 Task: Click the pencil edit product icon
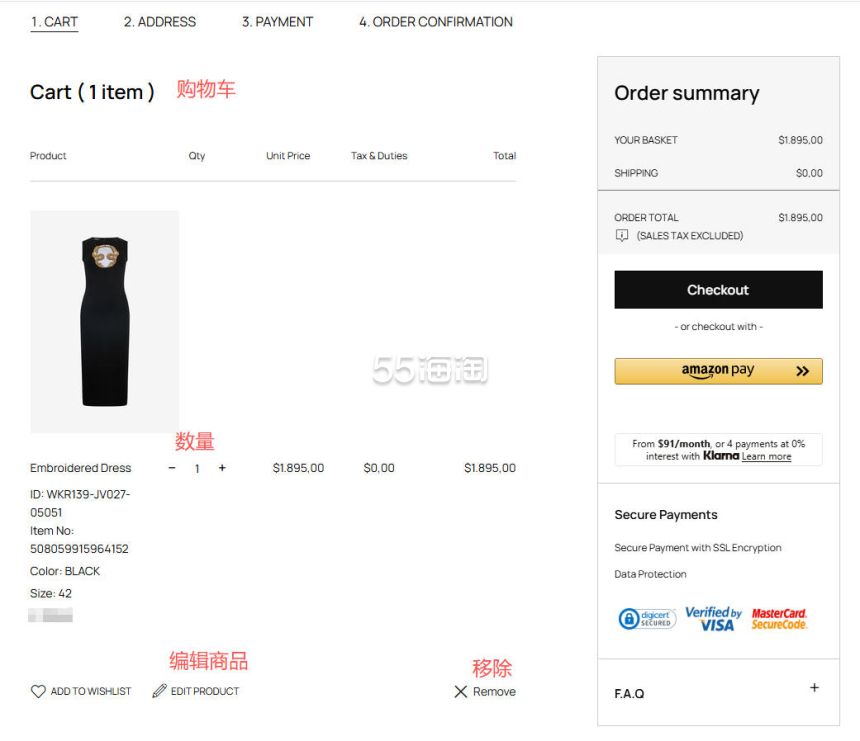(x=159, y=691)
